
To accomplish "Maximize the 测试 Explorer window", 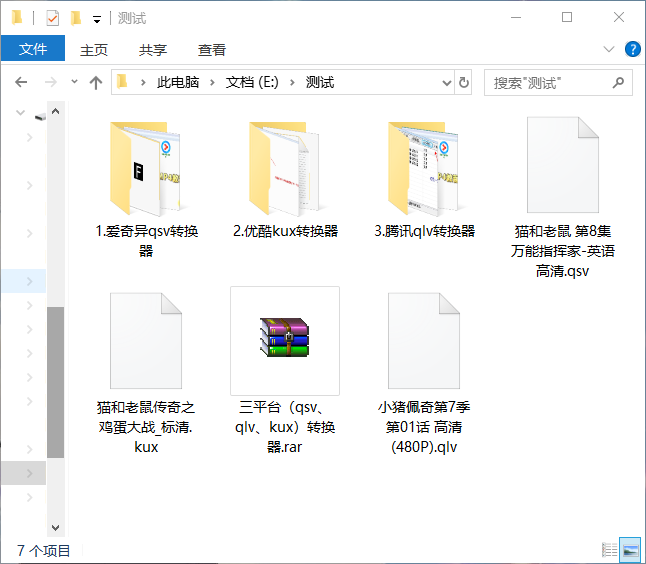I will (x=567, y=17).
